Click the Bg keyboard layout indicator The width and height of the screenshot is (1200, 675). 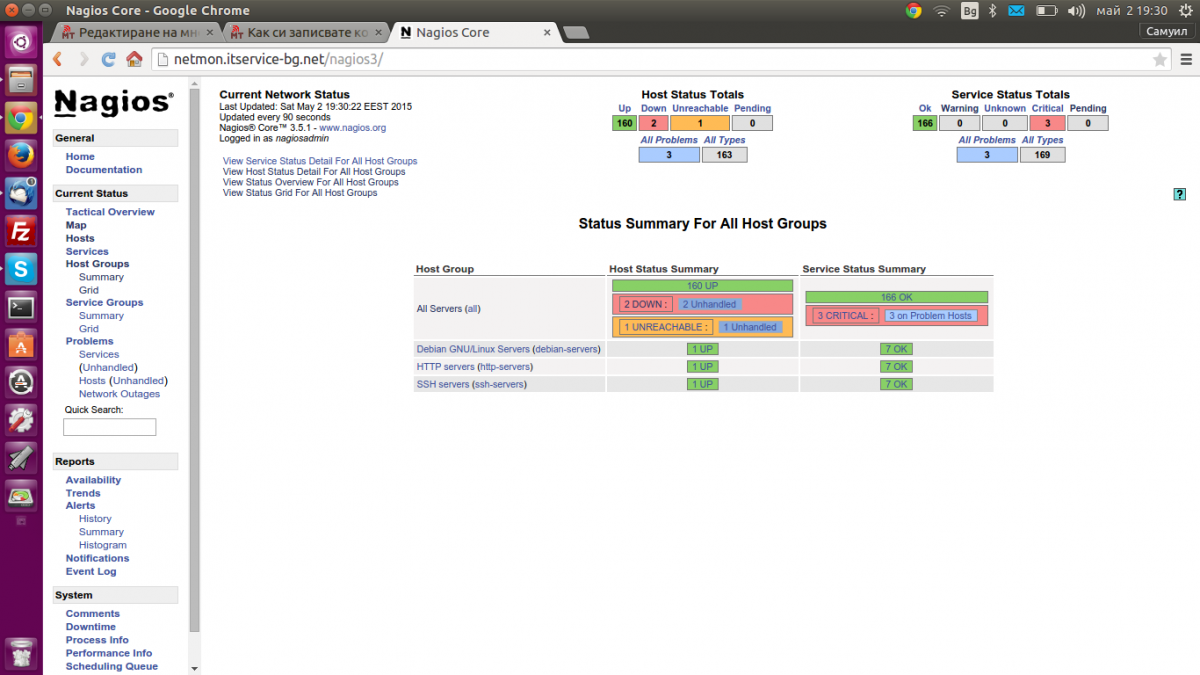[969, 11]
